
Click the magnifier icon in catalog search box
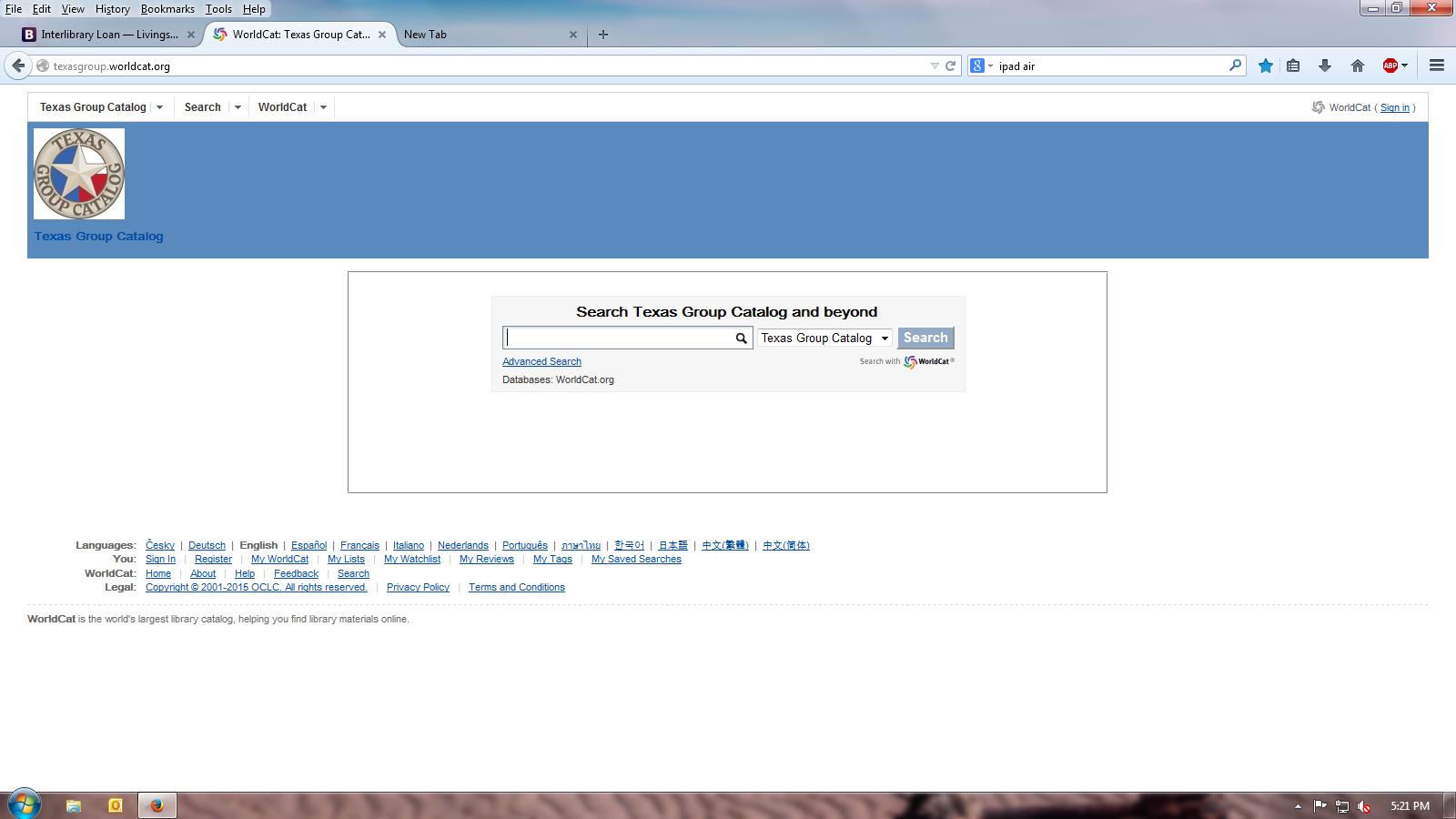(x=741, y=339)
